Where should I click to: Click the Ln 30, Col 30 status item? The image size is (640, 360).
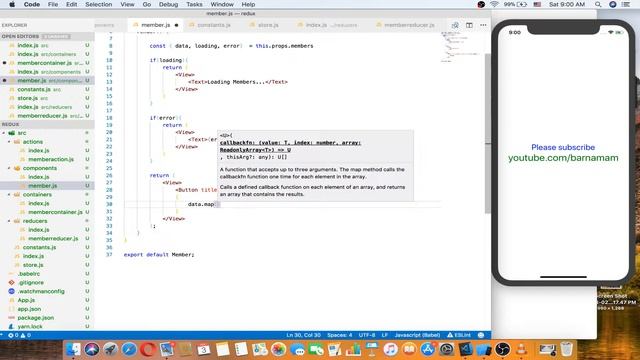[303, 335]
